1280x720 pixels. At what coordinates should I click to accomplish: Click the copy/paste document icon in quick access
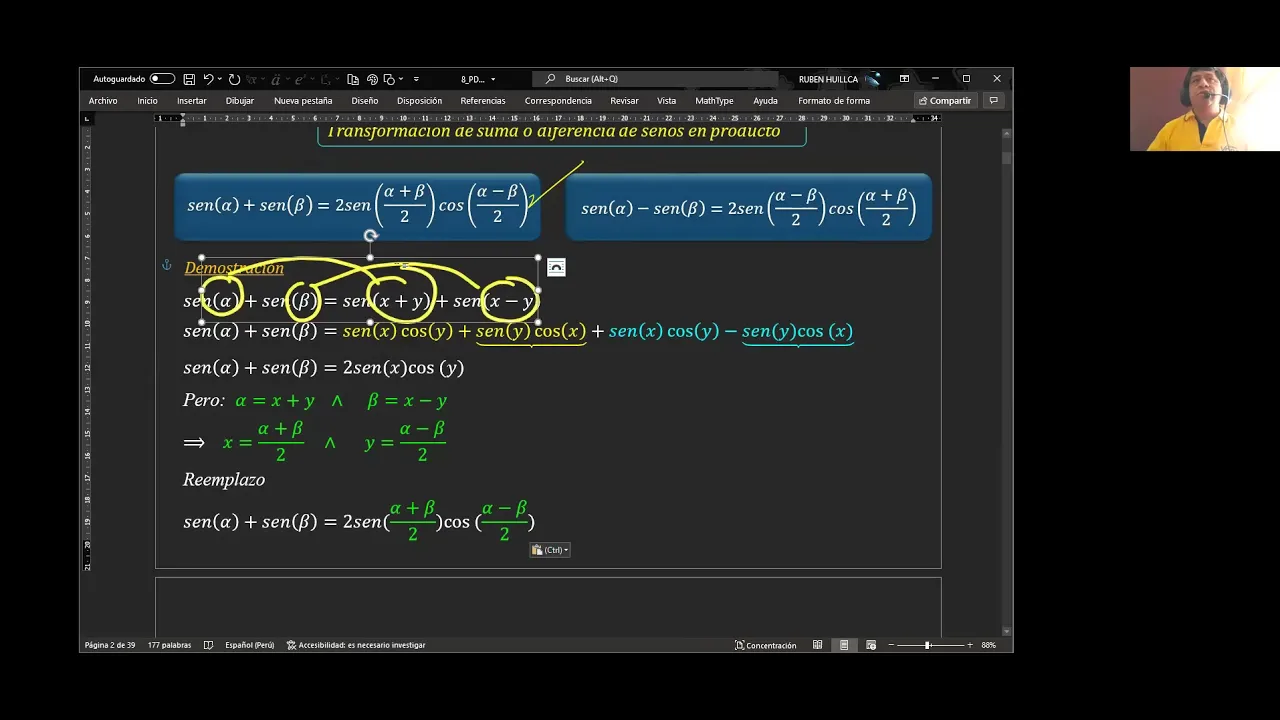point(353,79)
